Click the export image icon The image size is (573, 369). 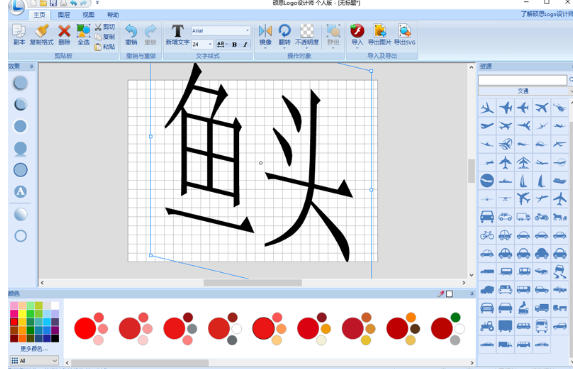pos(380,31)
